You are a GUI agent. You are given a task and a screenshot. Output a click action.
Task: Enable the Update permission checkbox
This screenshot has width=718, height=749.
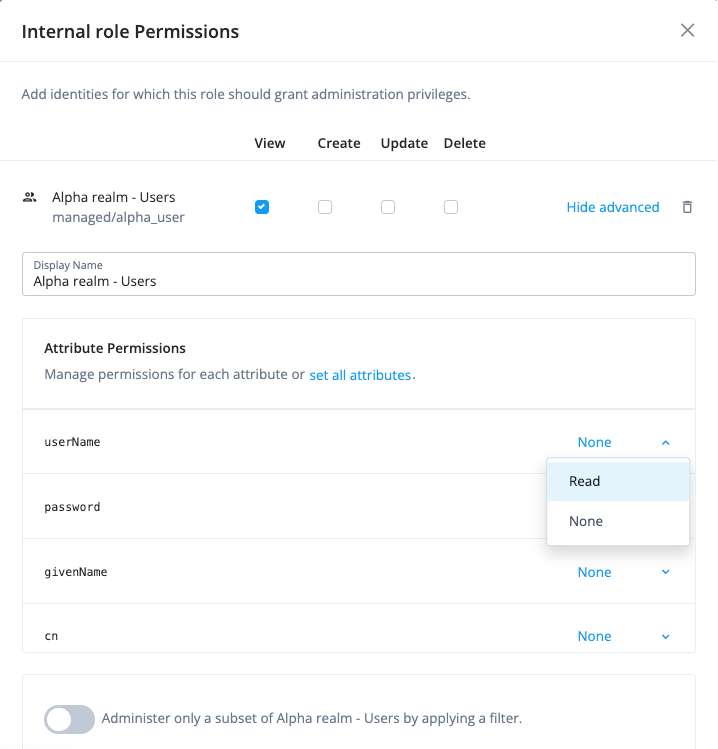coord(388,207)
